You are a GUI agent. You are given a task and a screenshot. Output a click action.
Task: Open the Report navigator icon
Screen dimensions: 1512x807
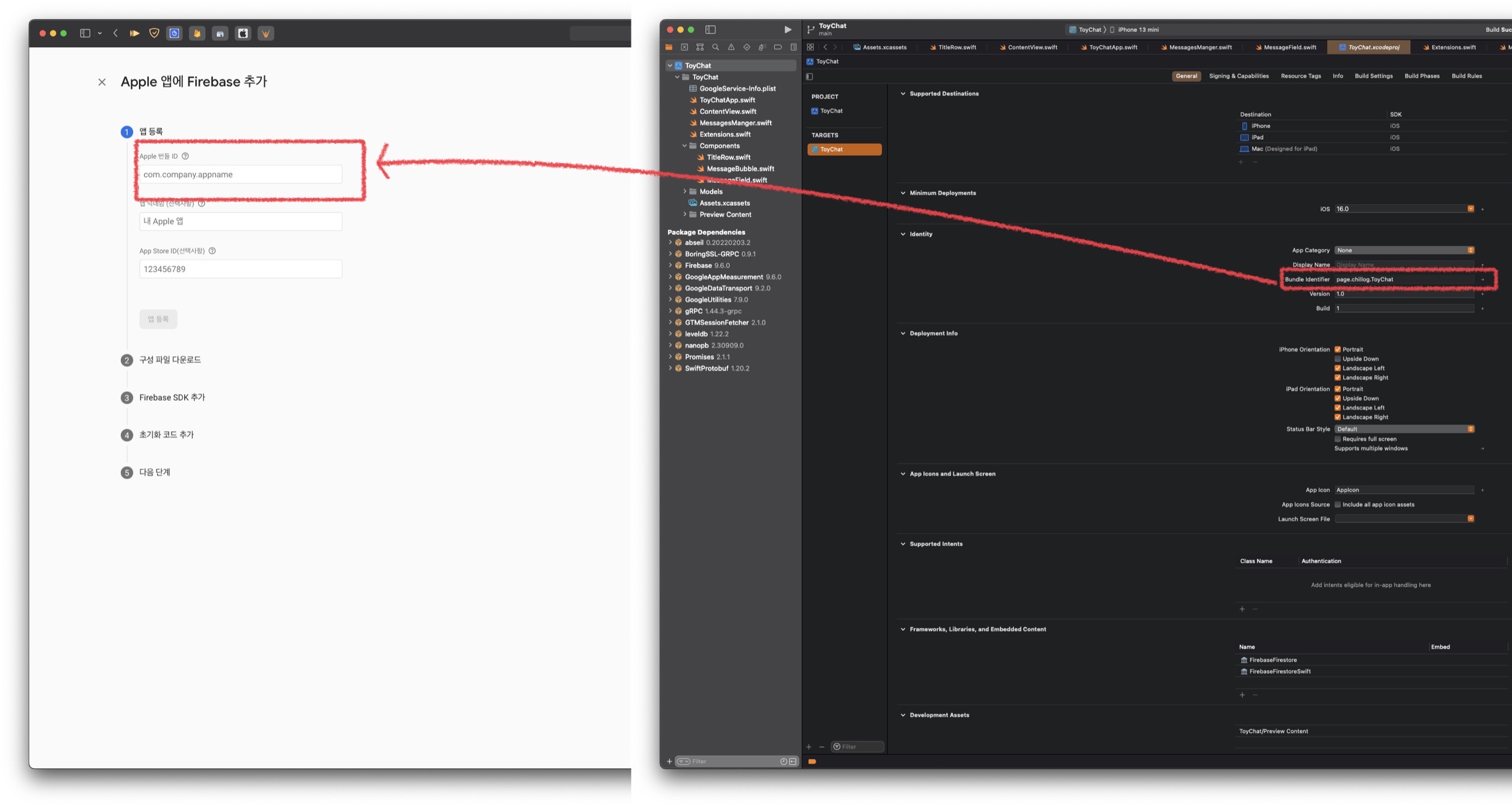coord(793,47)
